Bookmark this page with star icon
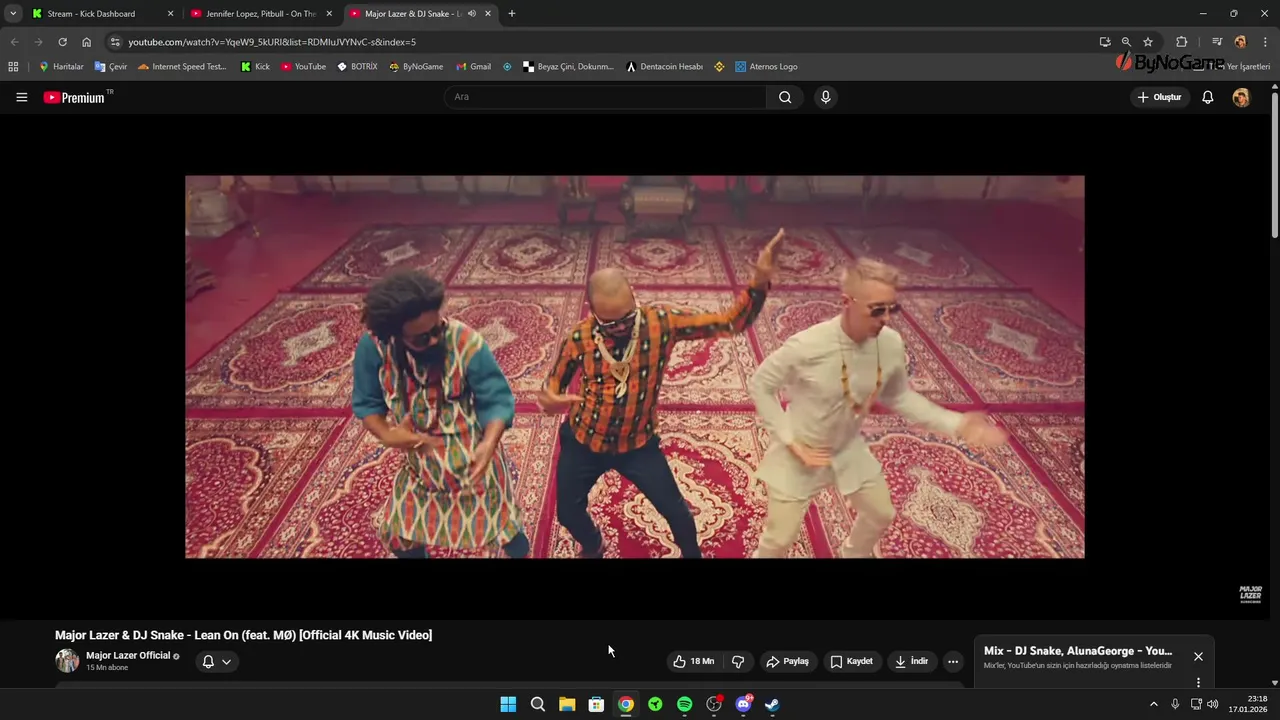This screenshot has width=1280, height=720. pos(1148,42)
